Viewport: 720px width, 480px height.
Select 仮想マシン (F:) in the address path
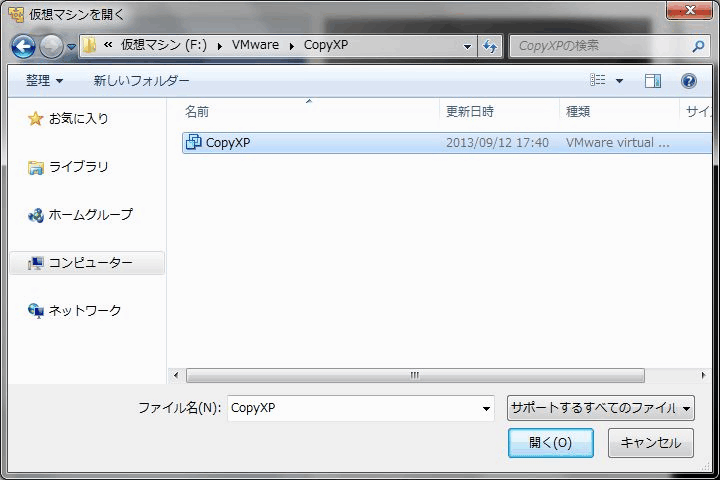pos(163,45)
